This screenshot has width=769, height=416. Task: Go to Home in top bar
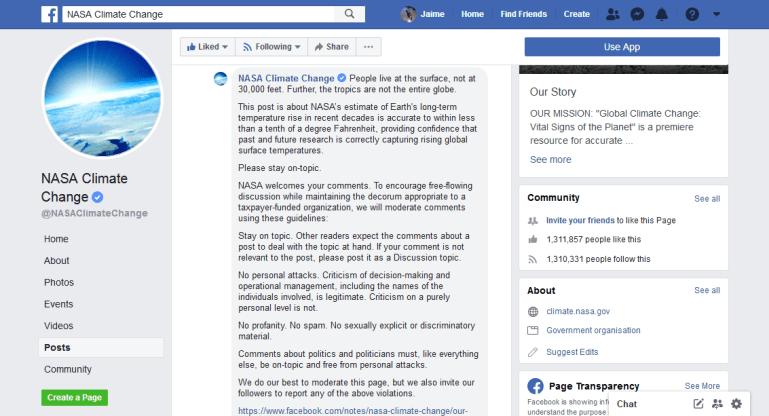click(472, 14)
